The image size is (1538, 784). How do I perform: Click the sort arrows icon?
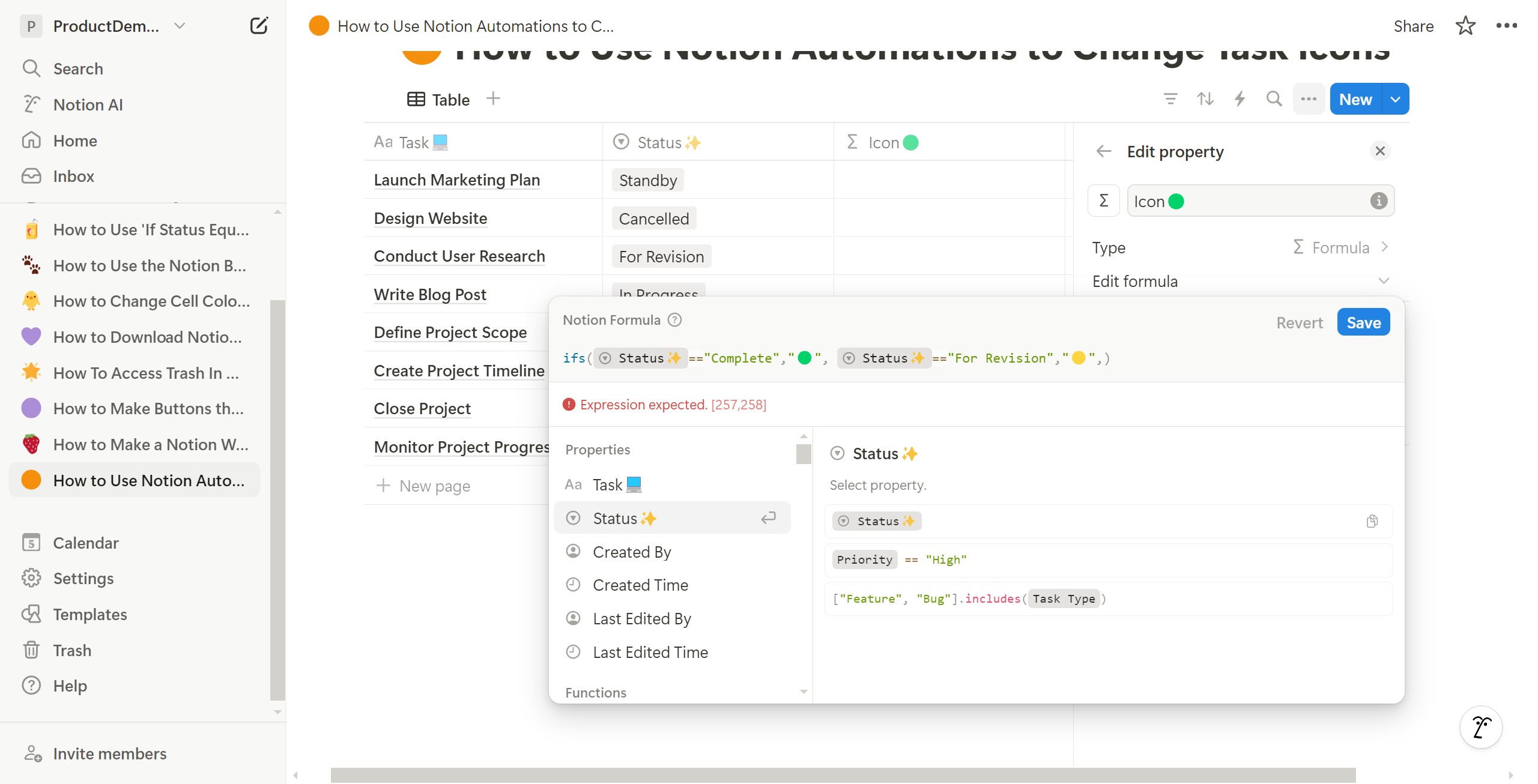point(1205,99)
